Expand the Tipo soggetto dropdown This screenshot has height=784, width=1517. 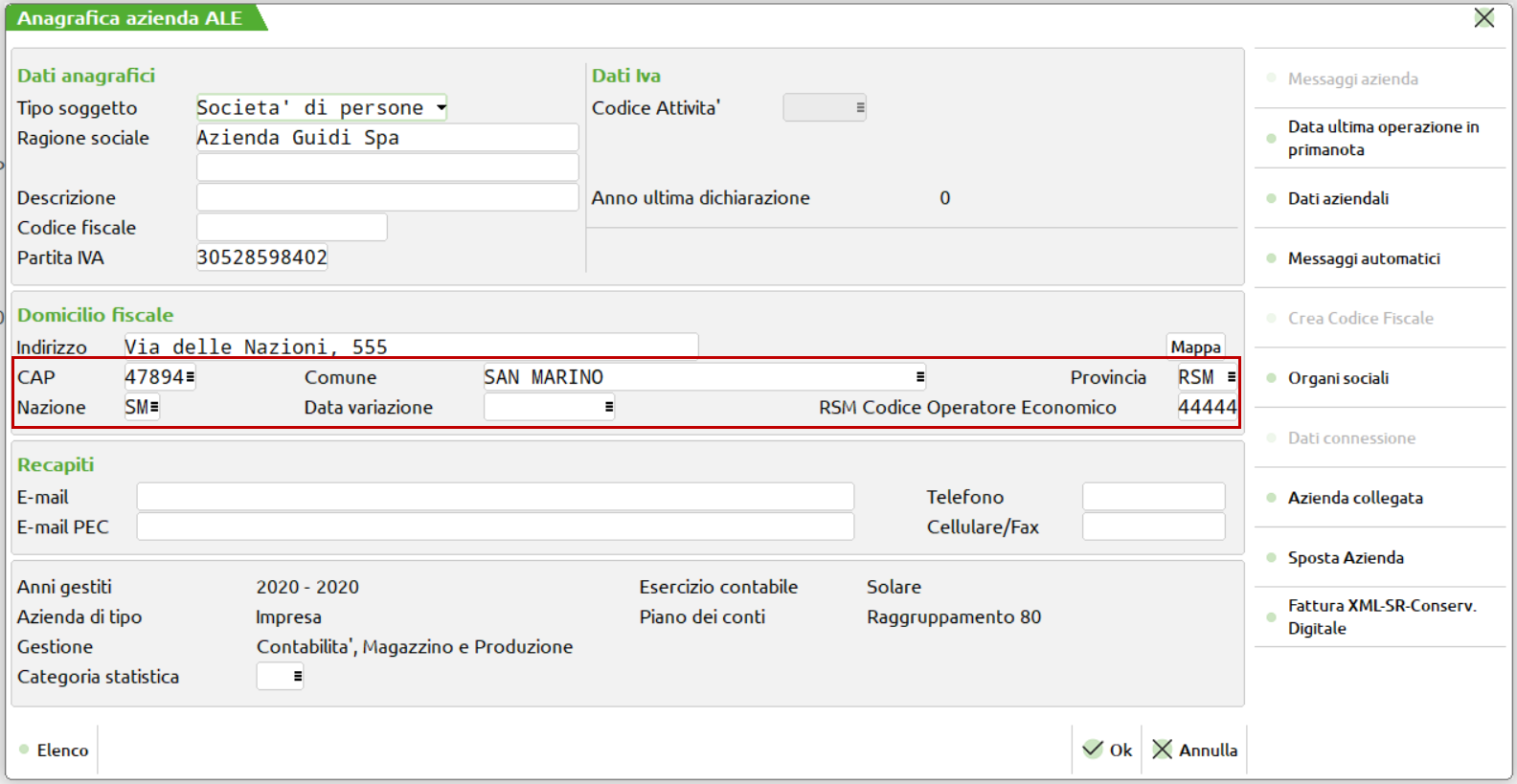pos(441,108)
